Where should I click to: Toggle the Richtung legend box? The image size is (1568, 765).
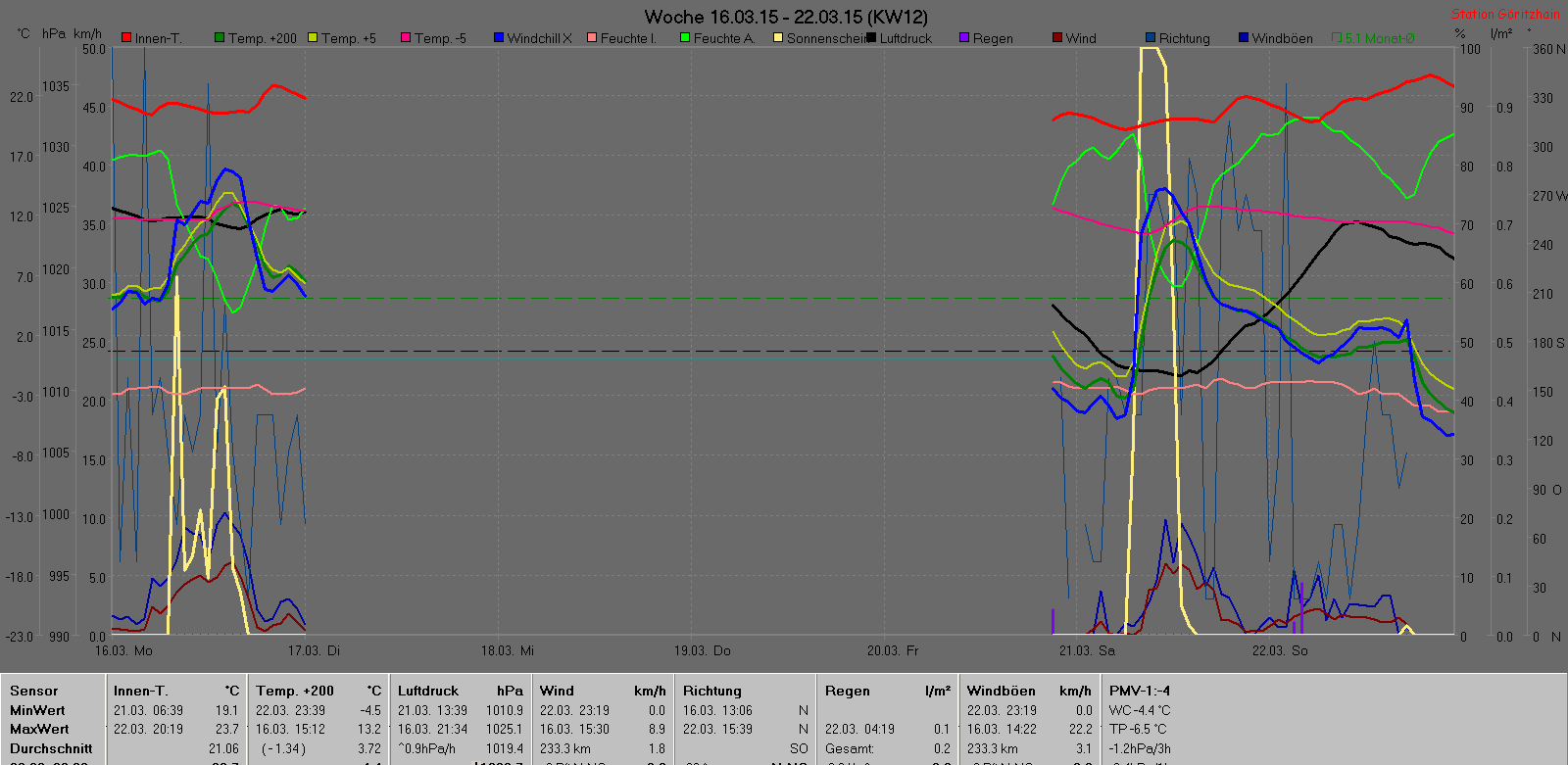(x=1151, y=38)
